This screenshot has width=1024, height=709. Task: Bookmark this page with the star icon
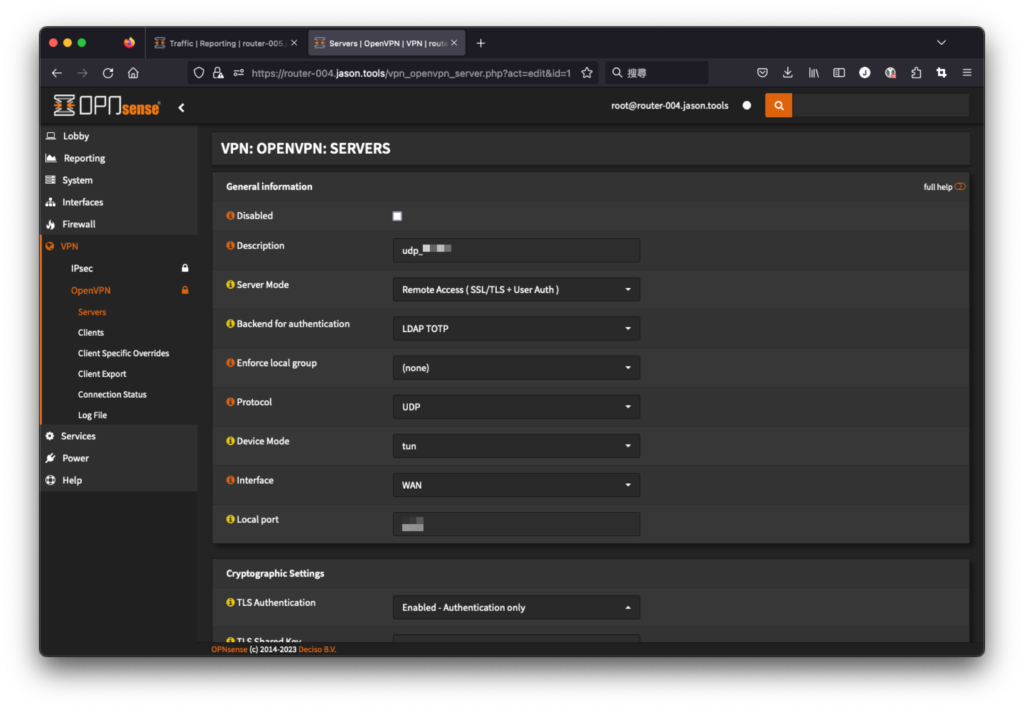586,73
